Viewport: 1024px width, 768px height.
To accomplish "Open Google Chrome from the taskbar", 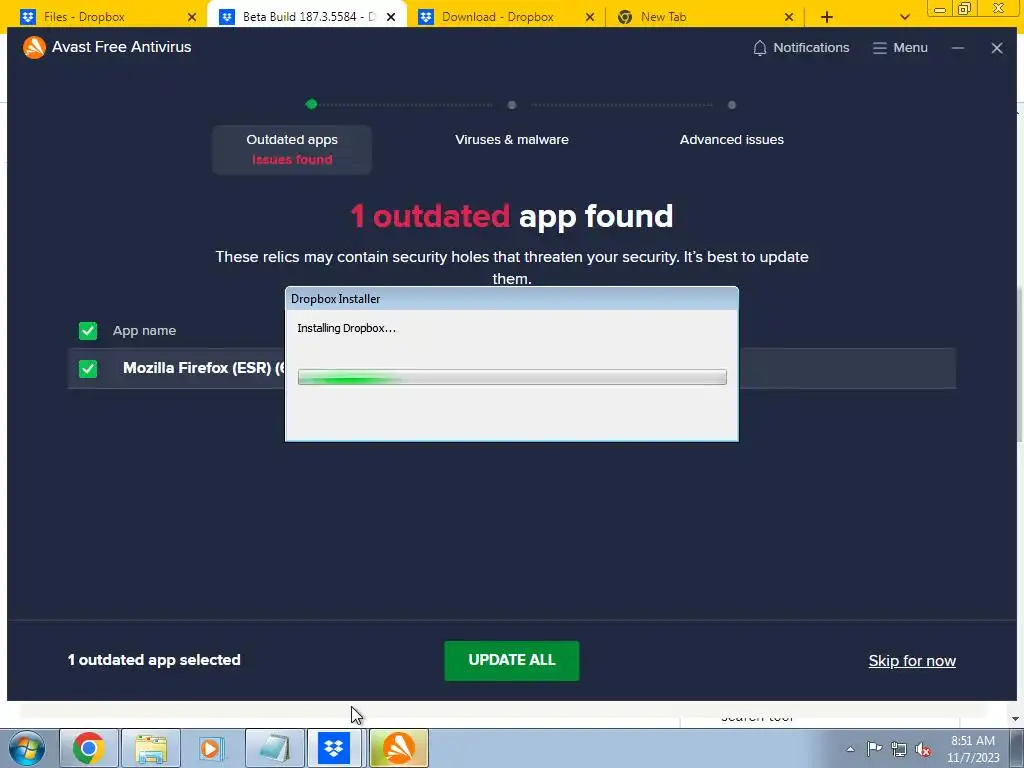I will pos(89,748).
